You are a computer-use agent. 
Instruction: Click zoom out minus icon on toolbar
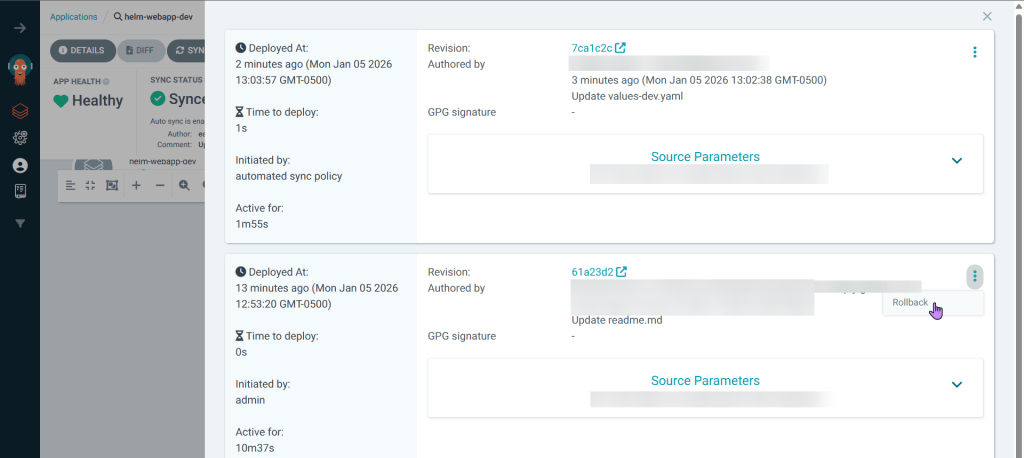tap(160, 185)
